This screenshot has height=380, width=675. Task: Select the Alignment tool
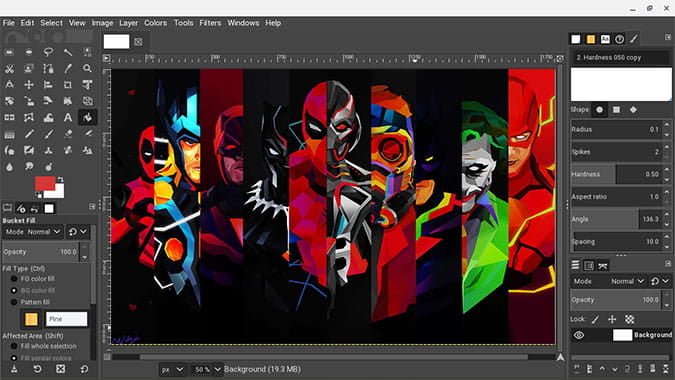48,85
